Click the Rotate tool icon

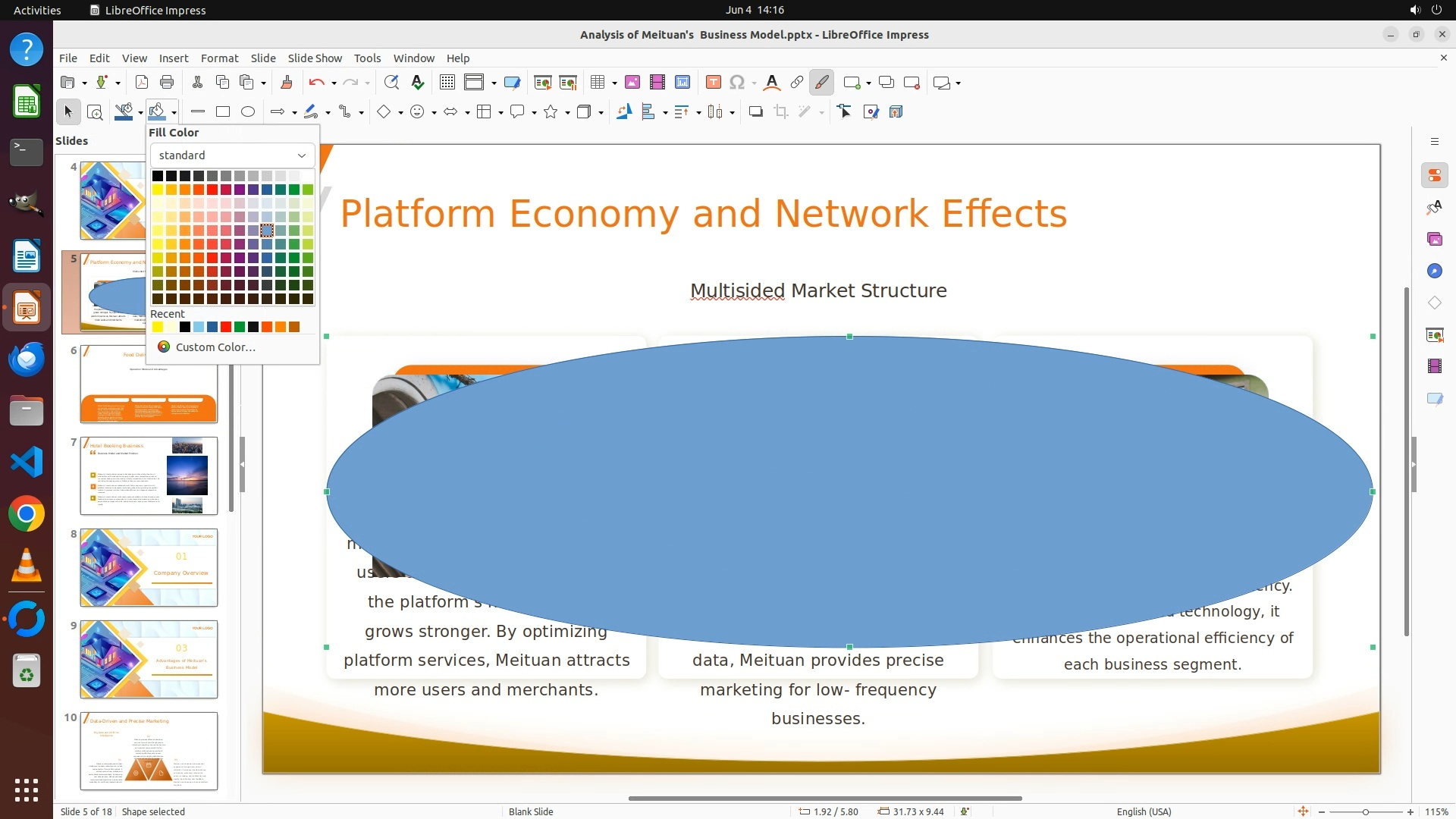coord(624,112)
